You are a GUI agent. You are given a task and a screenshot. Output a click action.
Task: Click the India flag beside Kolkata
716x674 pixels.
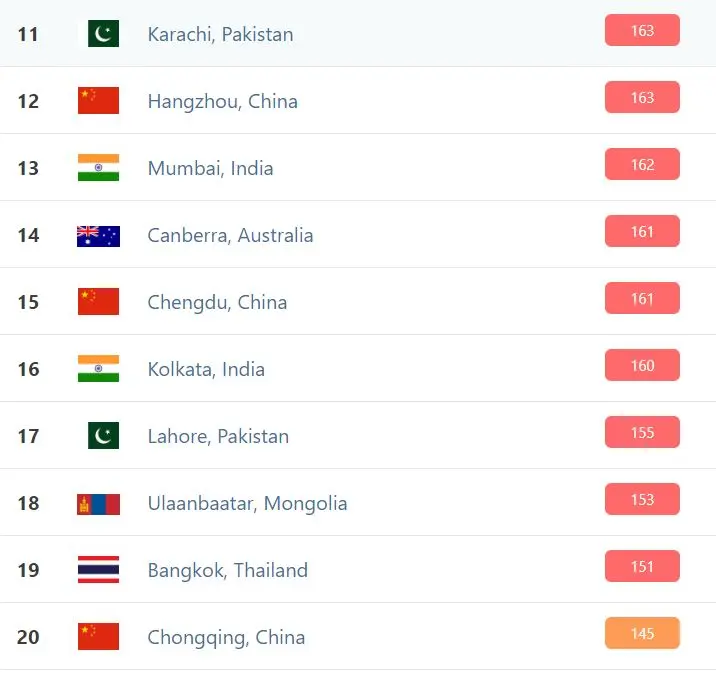click(x=99, y=369)
